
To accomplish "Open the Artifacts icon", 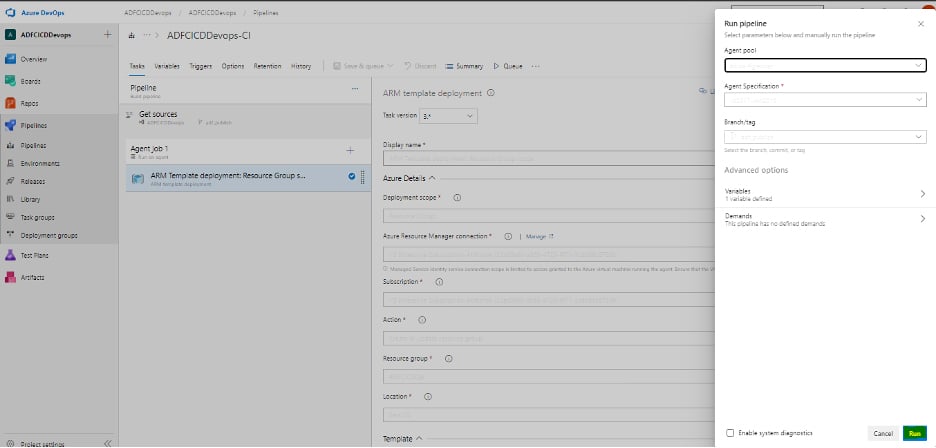I will [10, 277].
